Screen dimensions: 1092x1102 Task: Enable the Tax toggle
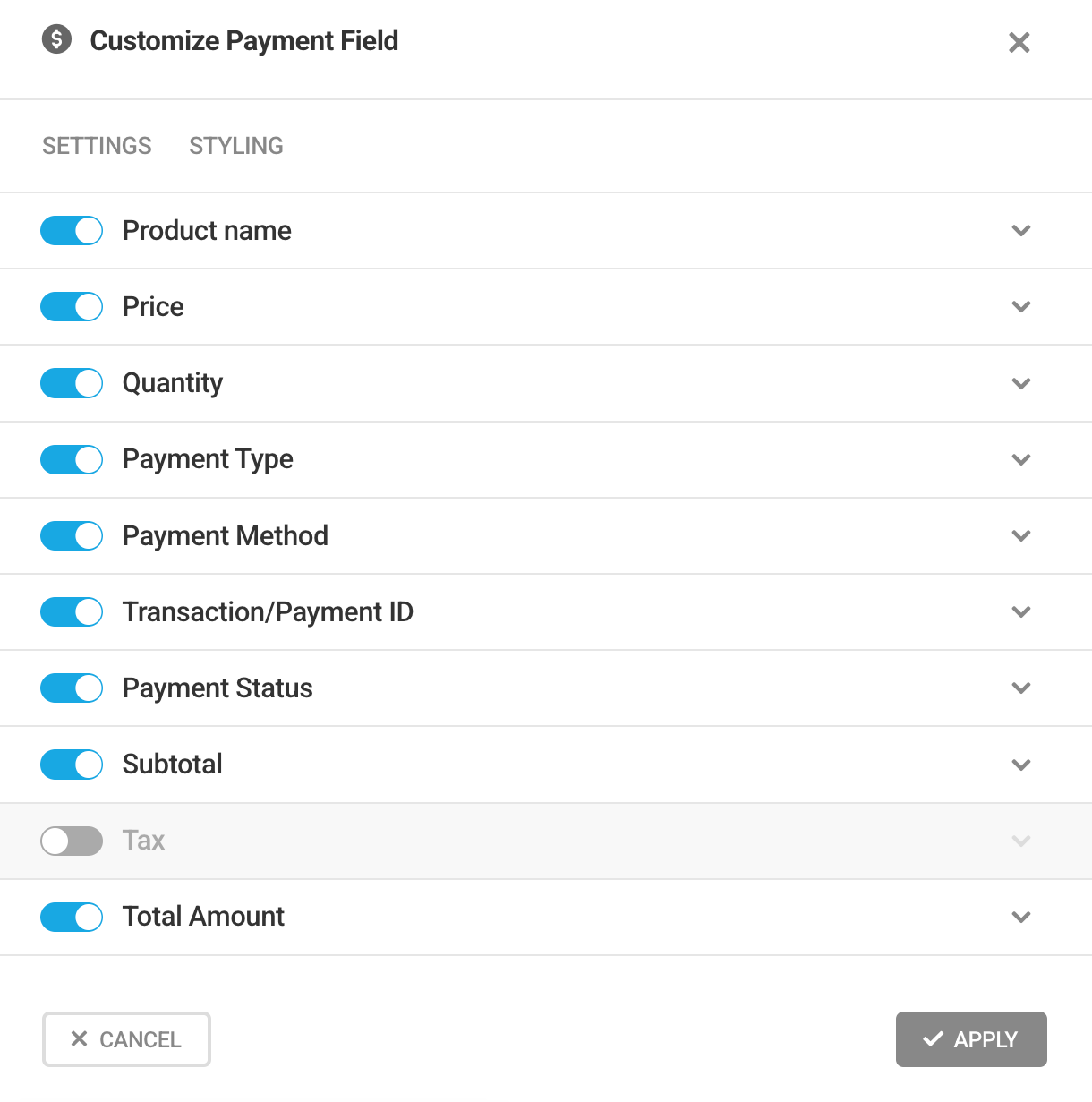tap(72, 841)
